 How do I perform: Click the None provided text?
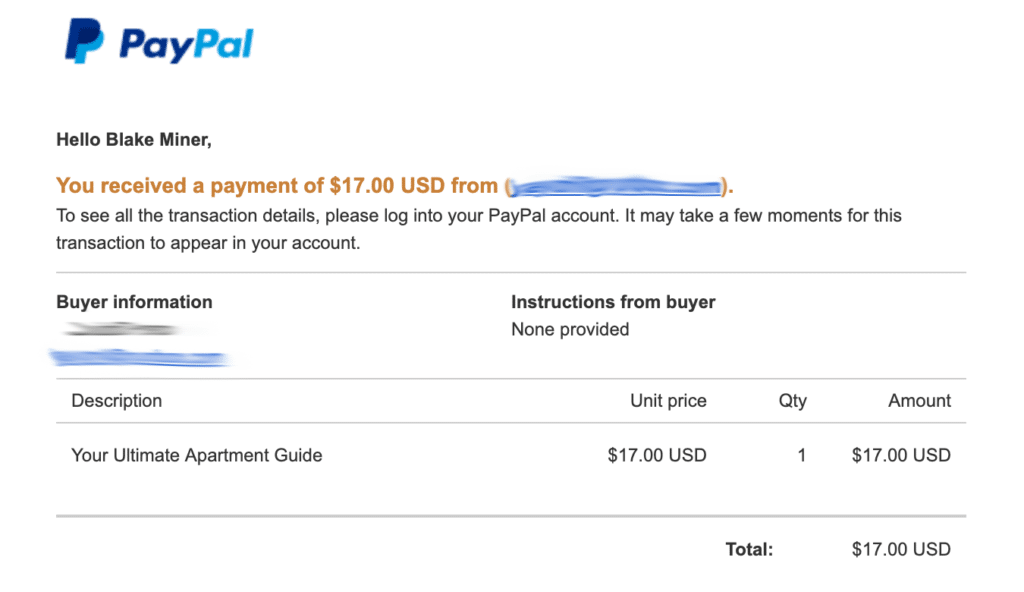click(x=570, y=329)
